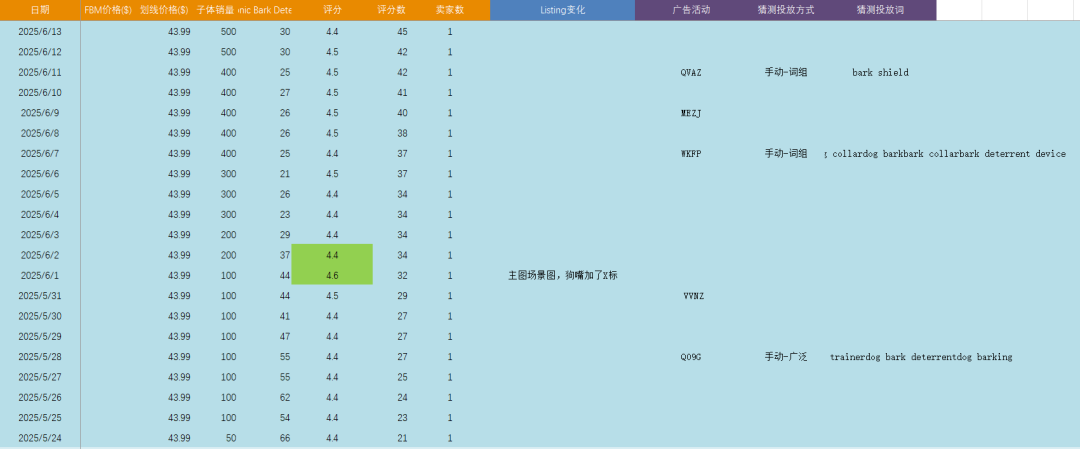Click date cell 2025/5/25
The height and width of the screenshot is (449, 1080).
coord(40,417)
